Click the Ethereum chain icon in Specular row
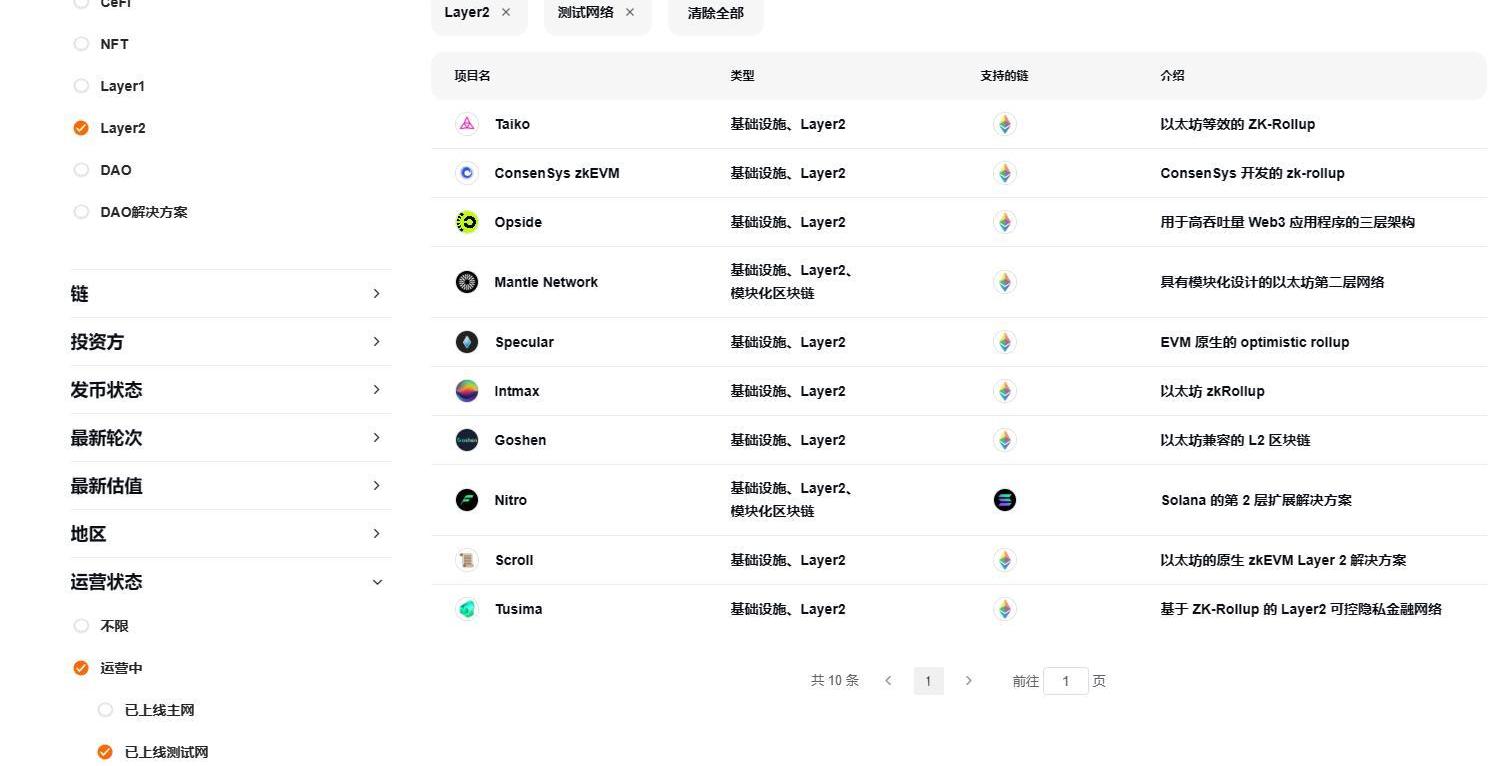 1005,342
